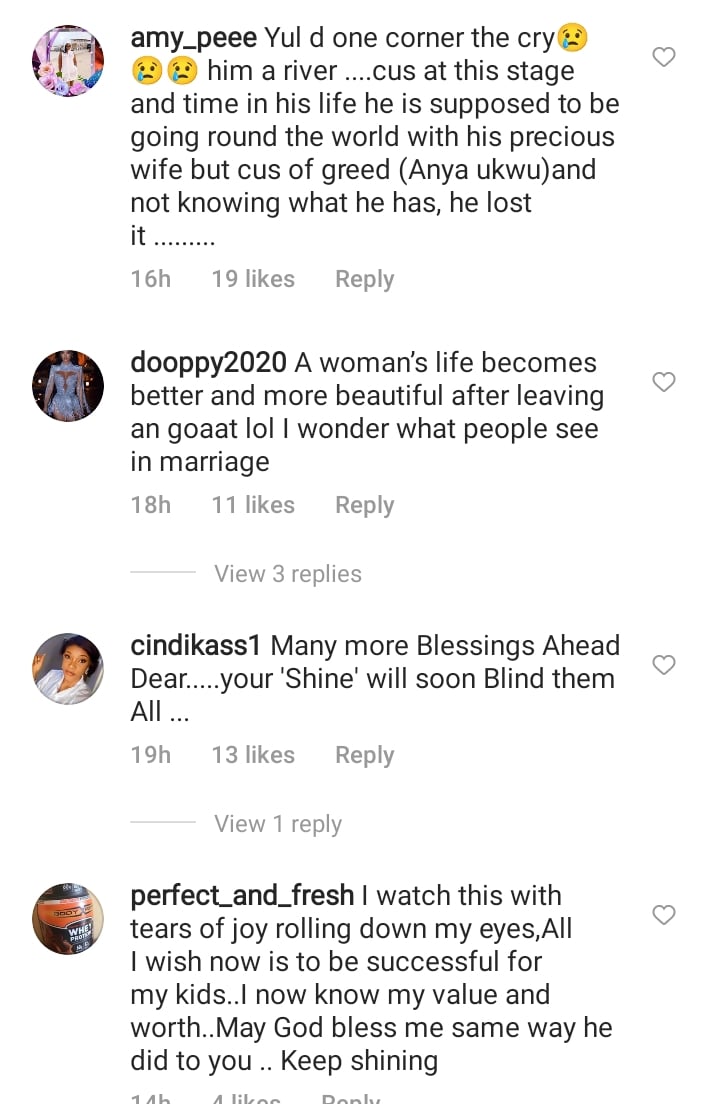This screenshot has width=720, height=1104.
Task: Visit the cindikass1 username profile
Action: (197, 646)
